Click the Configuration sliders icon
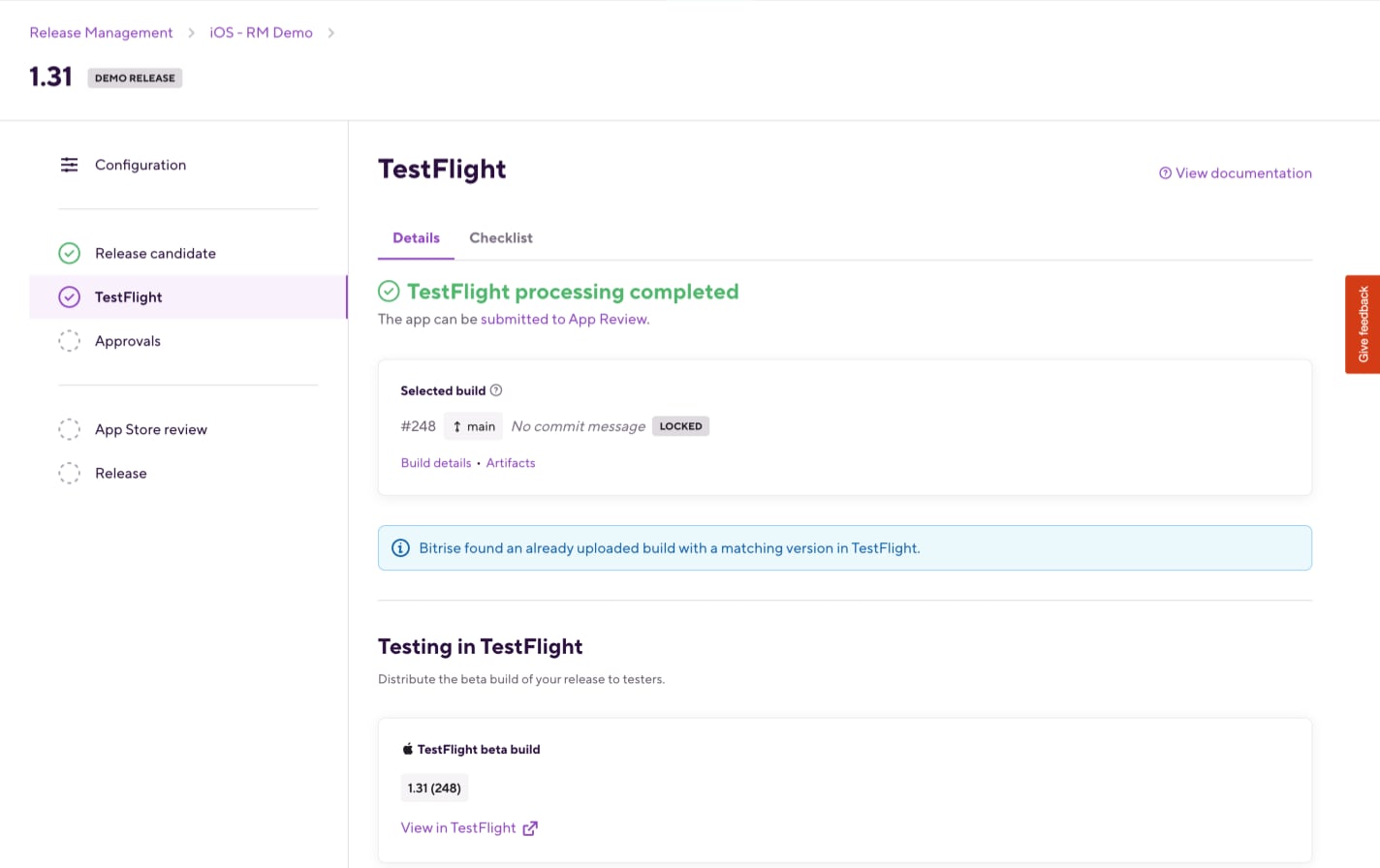1380x868 pixels. (x=70, y=166)
